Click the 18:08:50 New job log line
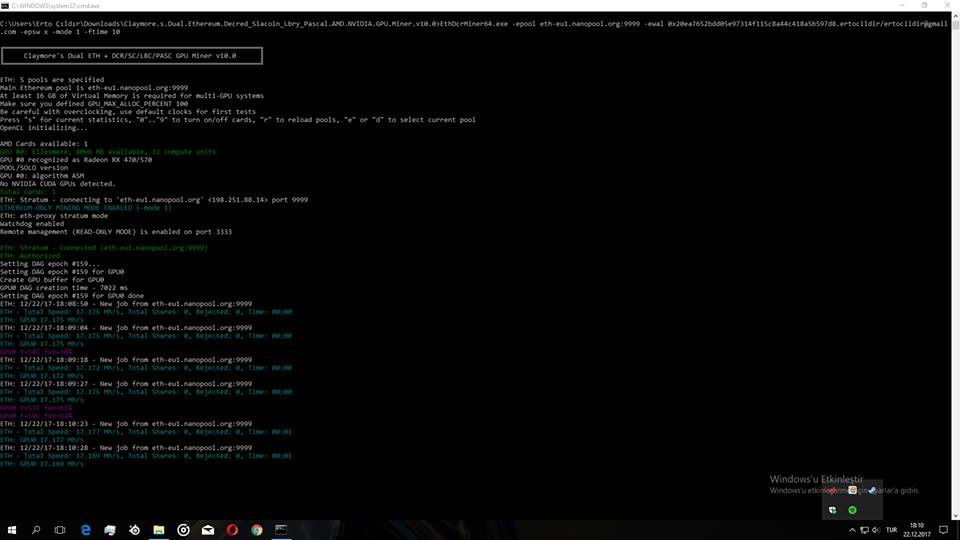Screen dimensions: 960x540 [x=126, y=304]
